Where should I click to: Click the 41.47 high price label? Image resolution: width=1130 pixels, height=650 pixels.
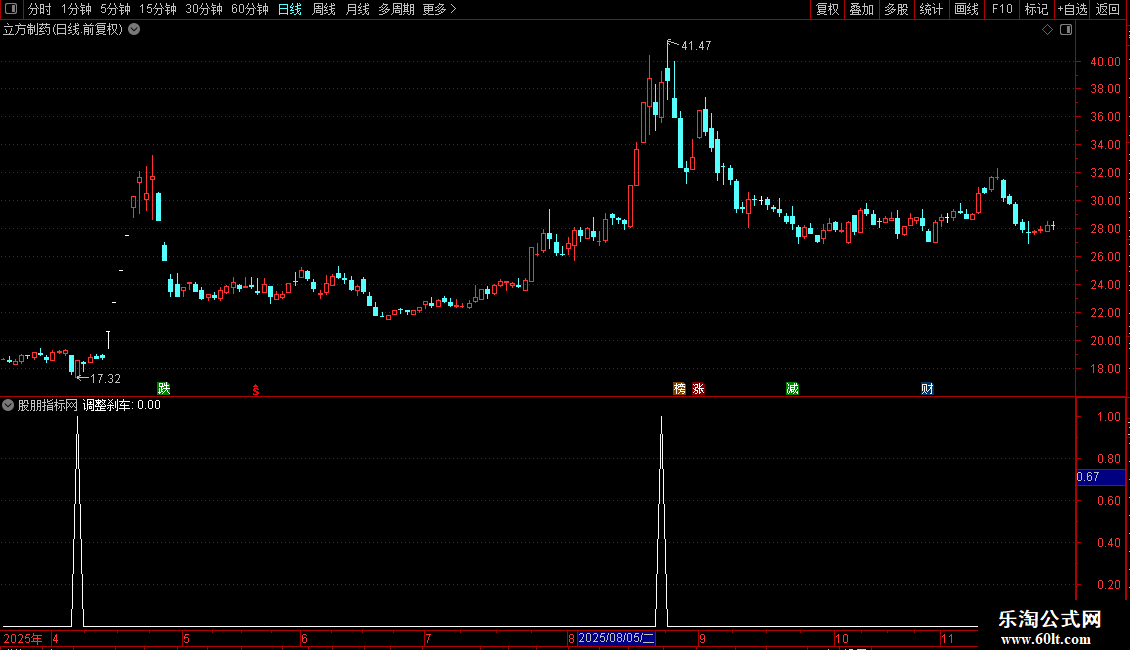coord(696,45)
